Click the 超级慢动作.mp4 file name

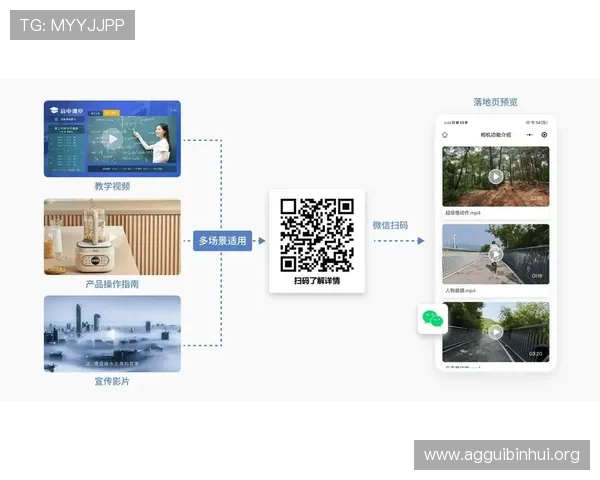coord(463,212)
